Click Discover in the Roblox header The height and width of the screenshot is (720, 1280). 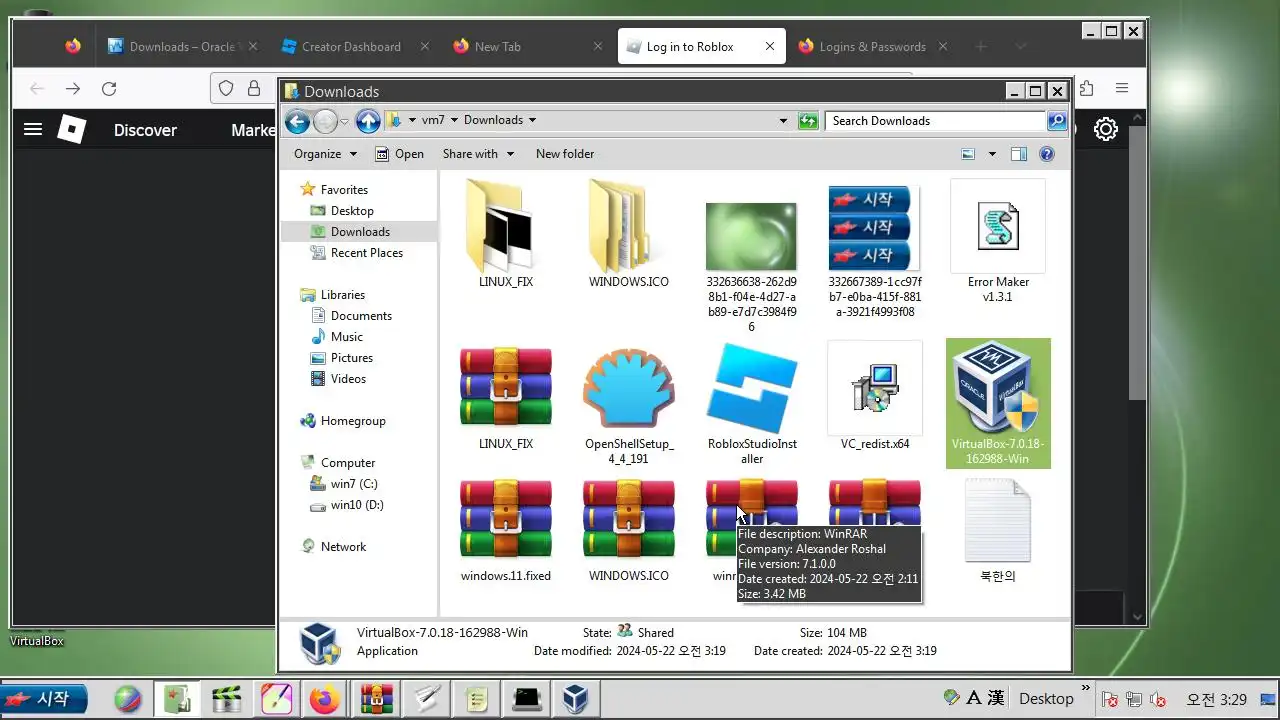click(145, 130)
